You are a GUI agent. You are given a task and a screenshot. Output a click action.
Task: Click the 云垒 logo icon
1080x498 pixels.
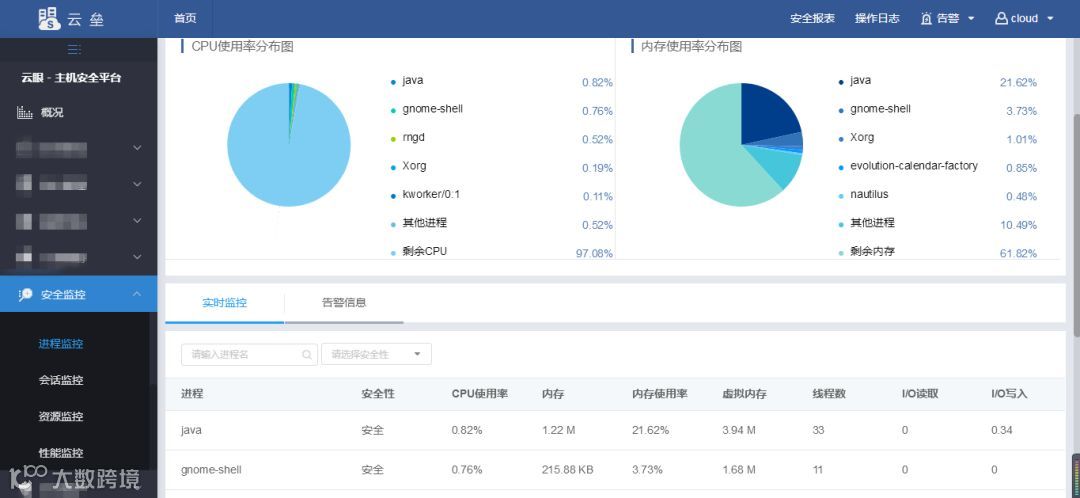[50, 19]
